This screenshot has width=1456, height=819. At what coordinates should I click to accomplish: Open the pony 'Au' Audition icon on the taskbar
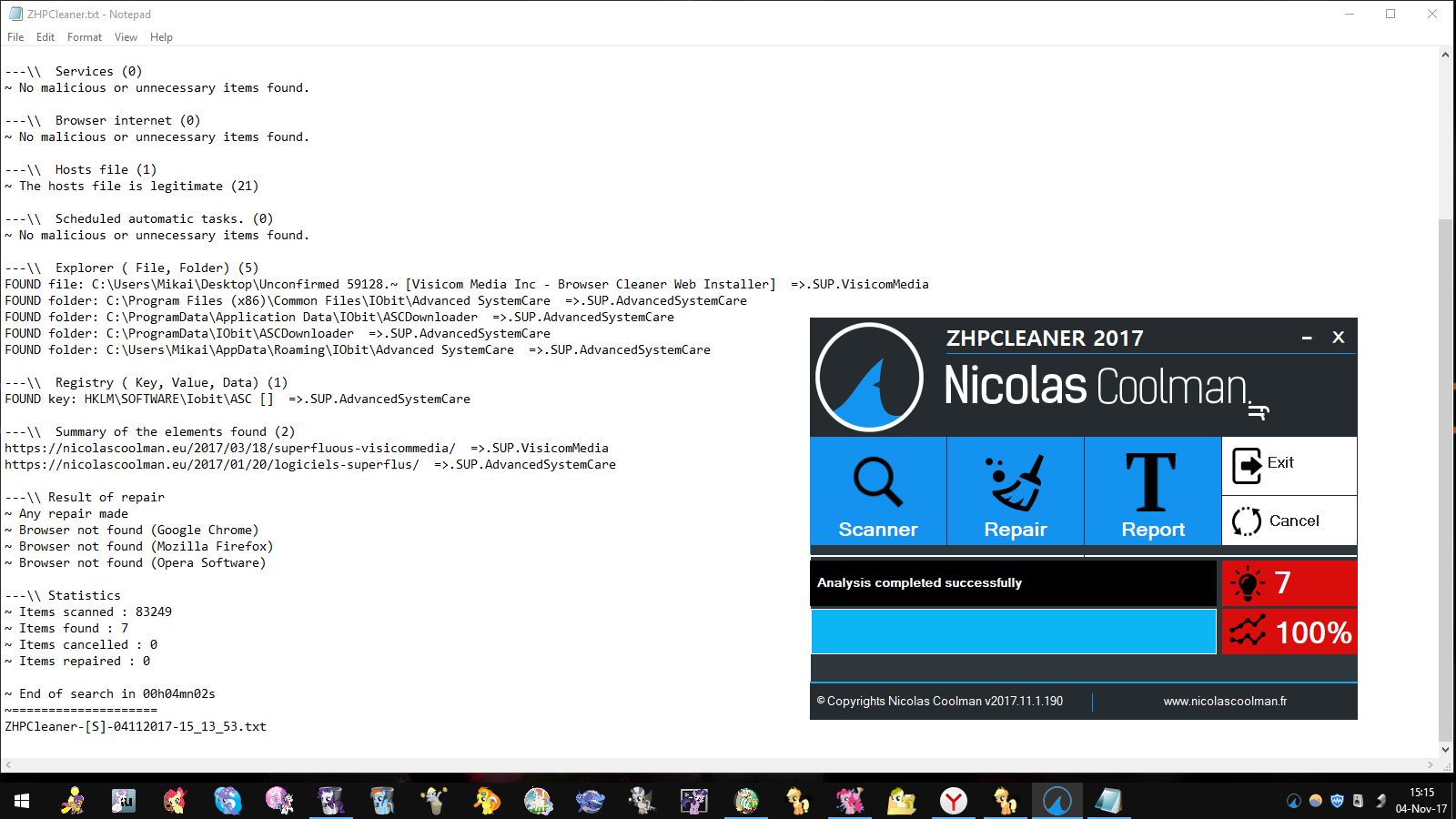point(123,801)
